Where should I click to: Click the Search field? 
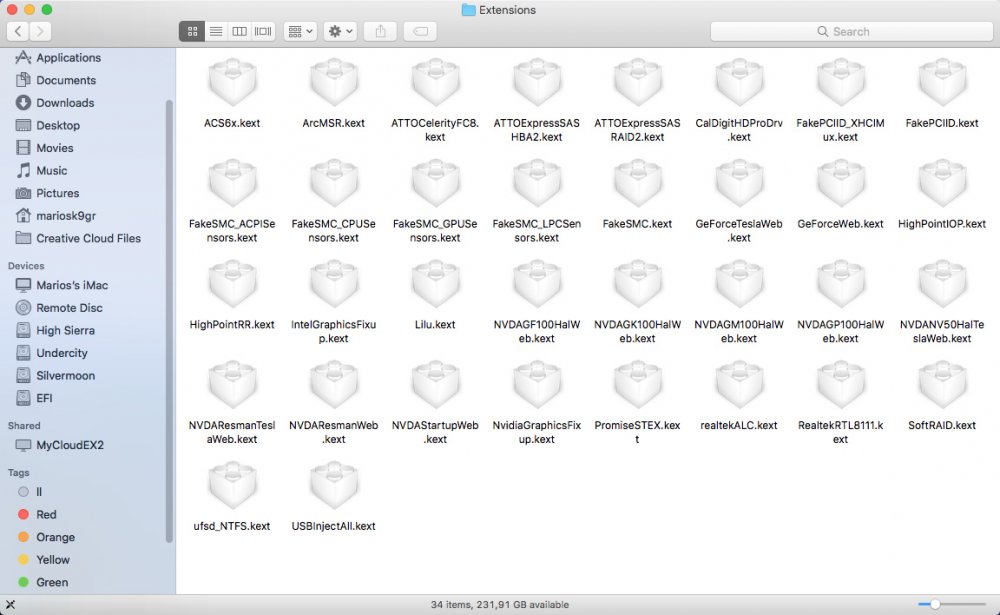[x=851, y=31]
